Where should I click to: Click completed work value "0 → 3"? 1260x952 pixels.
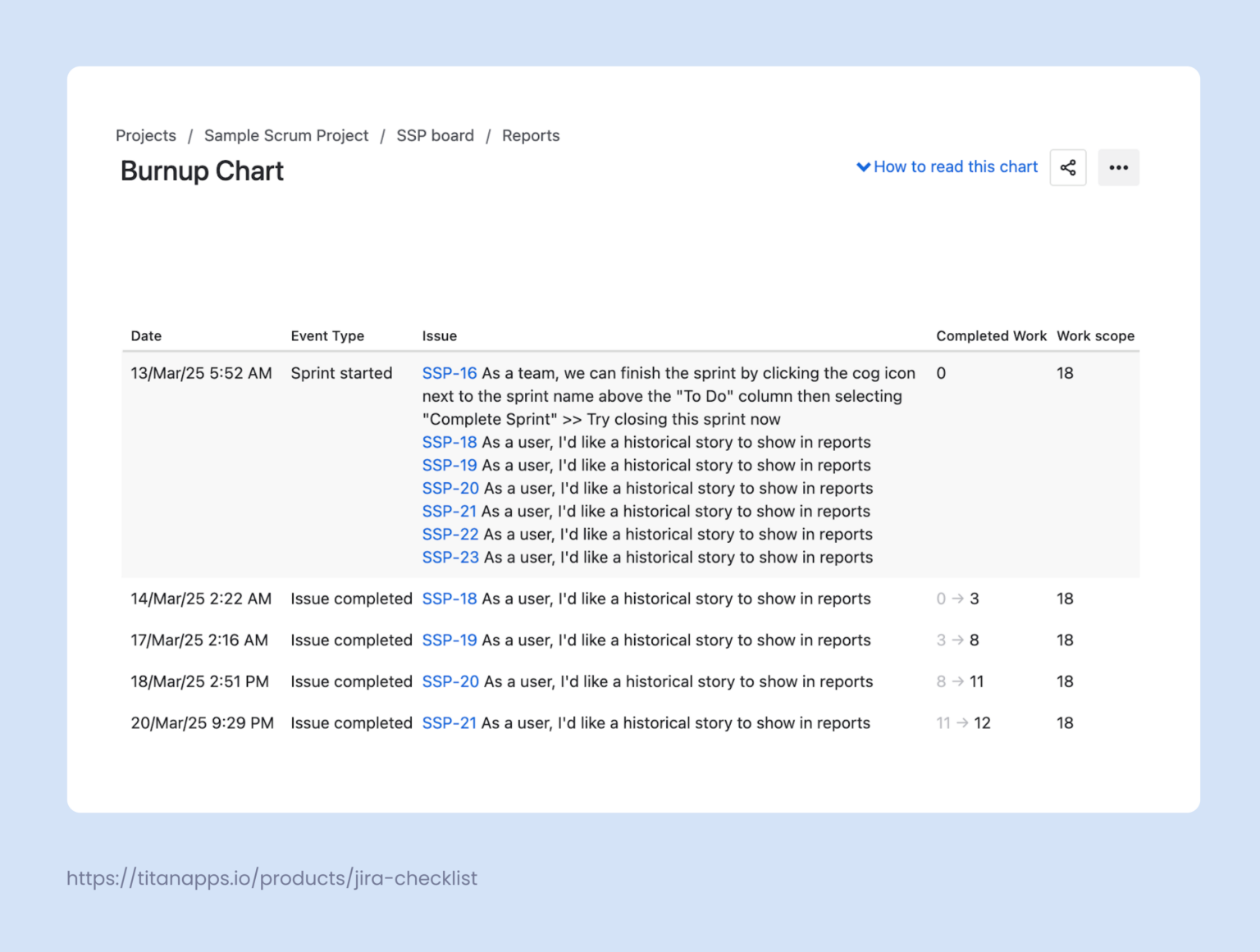(x=958, y=599)
